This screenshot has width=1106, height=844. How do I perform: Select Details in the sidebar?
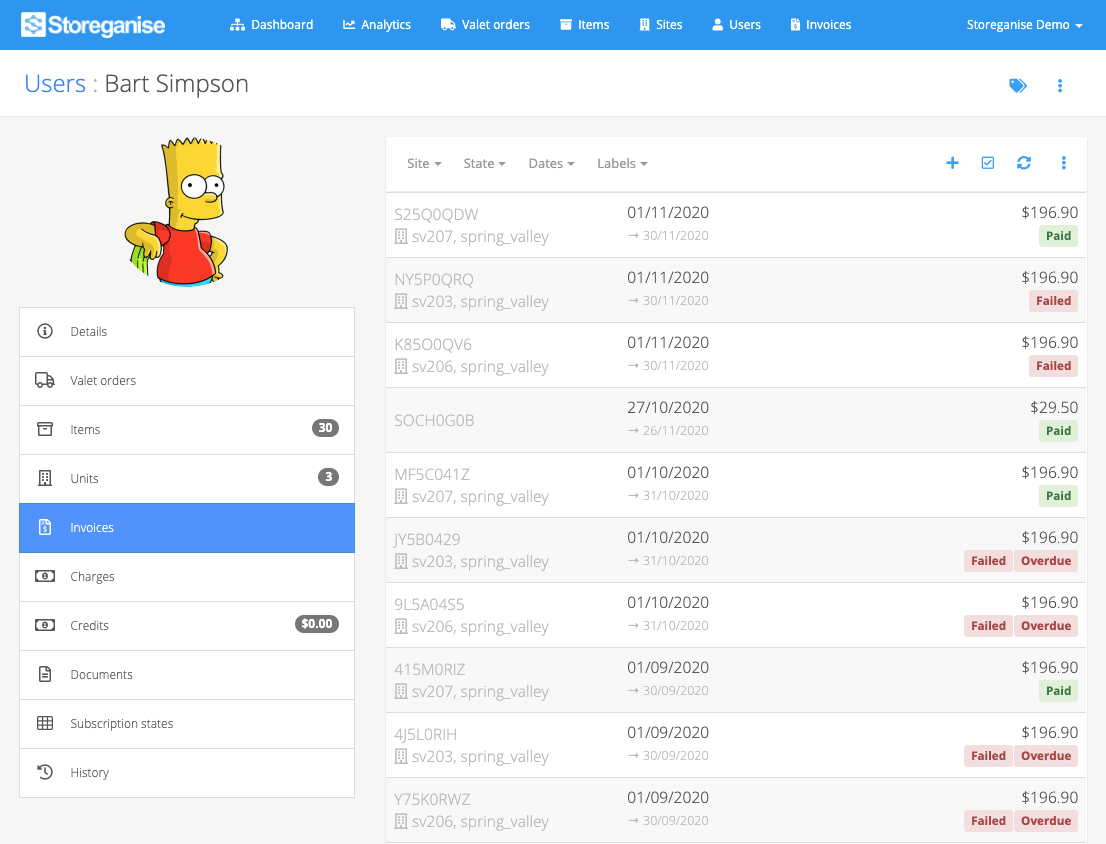[187, 331]
